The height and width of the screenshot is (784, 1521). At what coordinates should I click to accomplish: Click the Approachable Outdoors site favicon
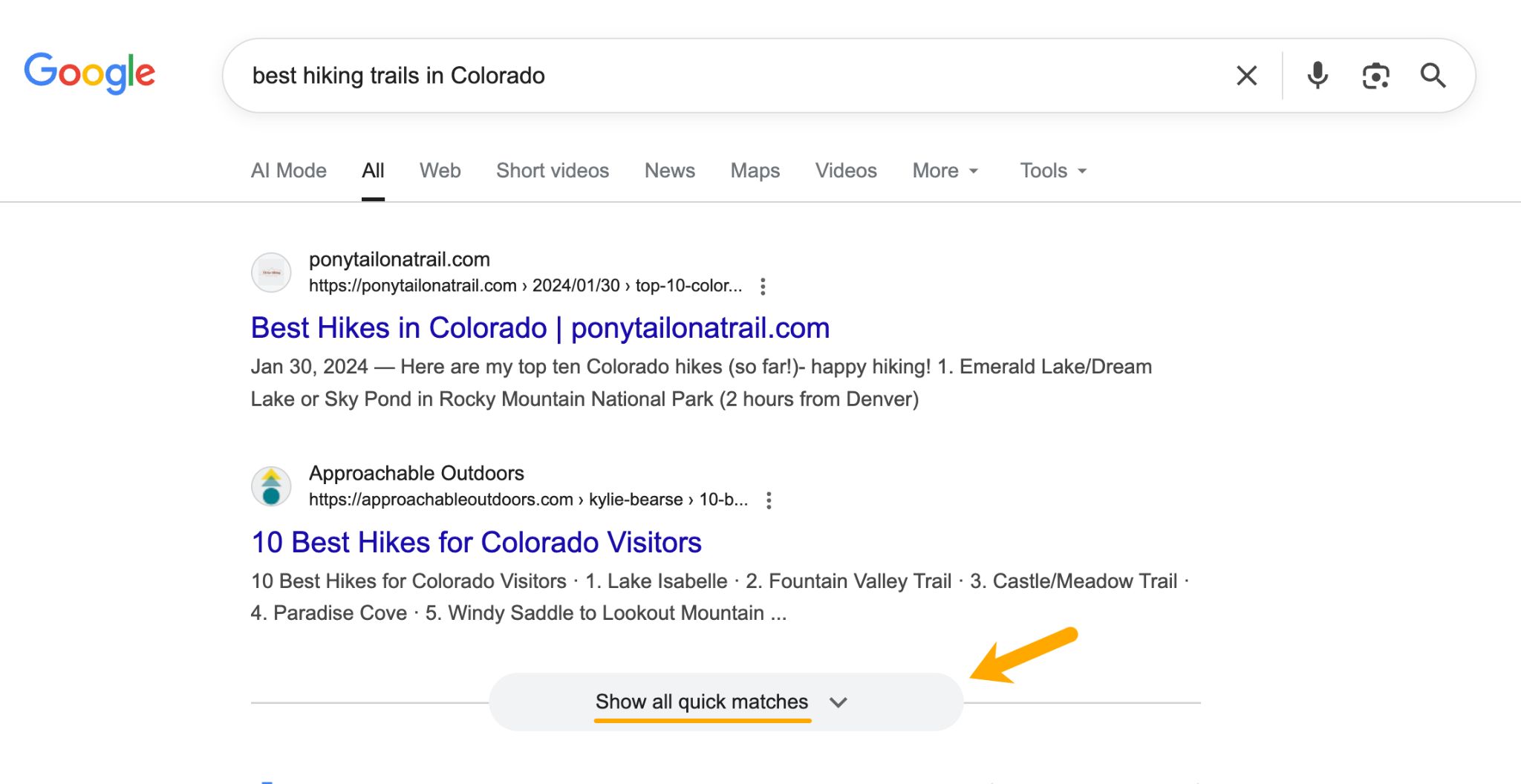271,486
